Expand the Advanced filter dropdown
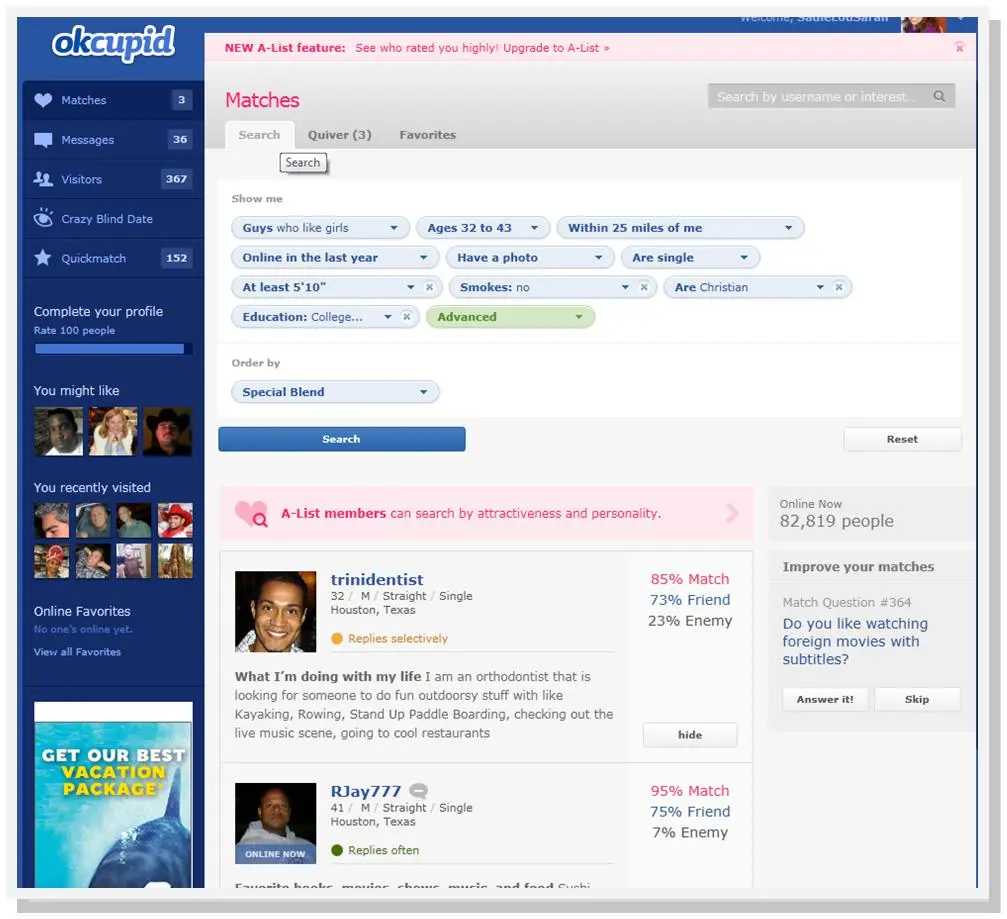The width and height of the screenshot is (1007, 919). pyautogui.click(x=511, y=317)
